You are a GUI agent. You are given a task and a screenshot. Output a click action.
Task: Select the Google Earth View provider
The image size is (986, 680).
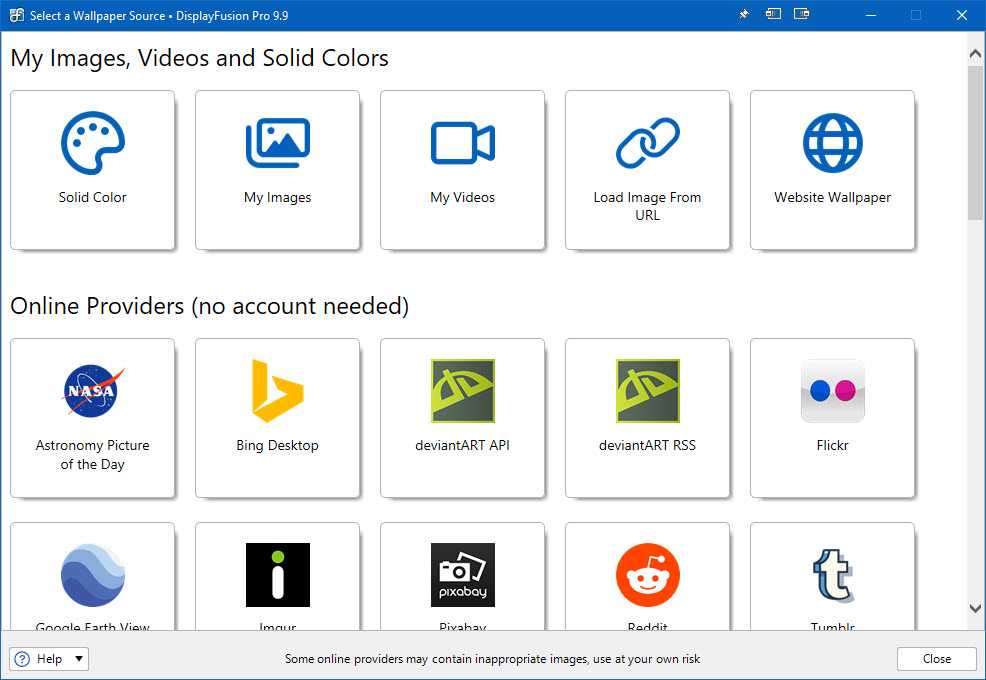click(x=92, y=577)
